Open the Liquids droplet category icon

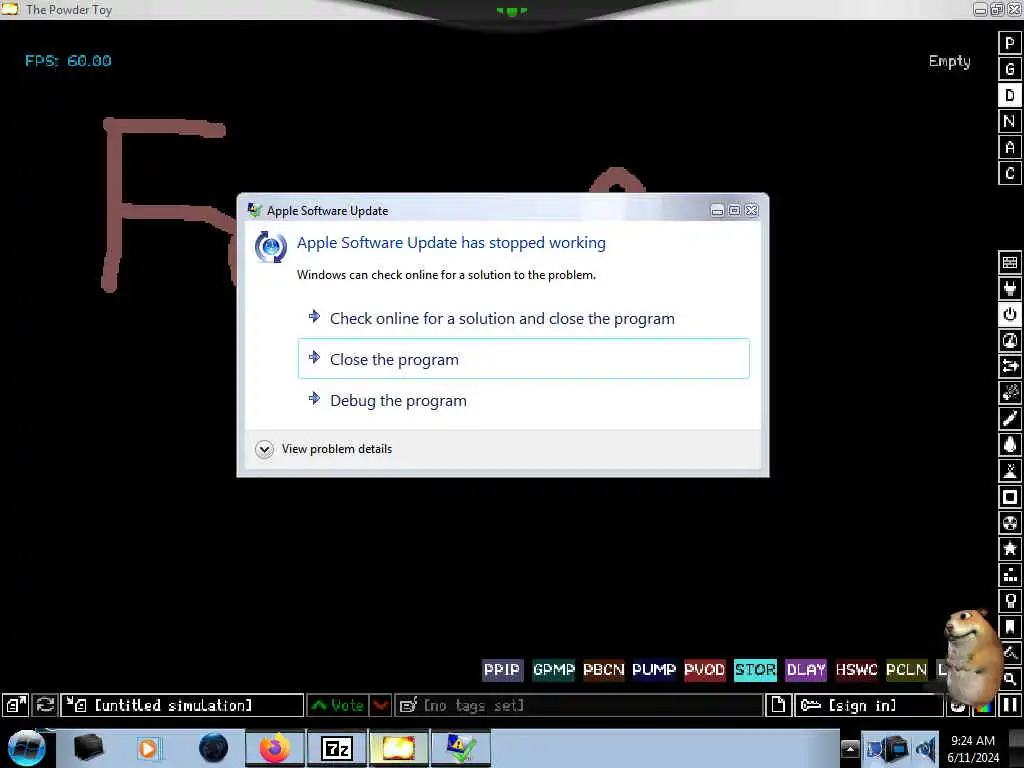pos(1010,445)
